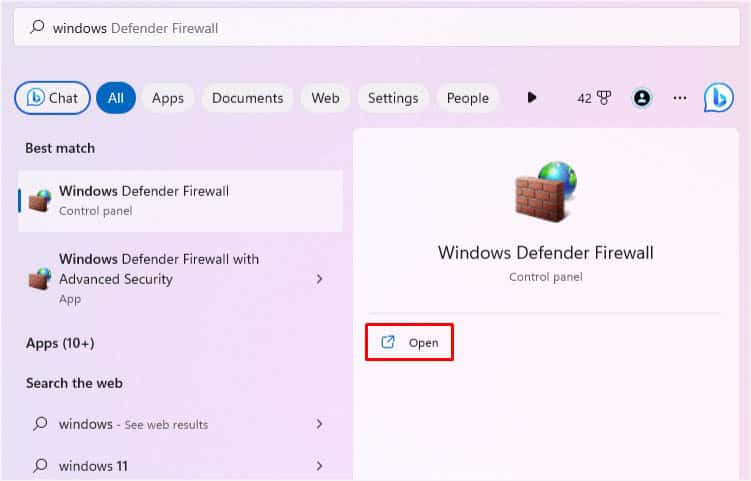Screen dimensions: 751x481
Task: Expand chevron for 'windows 11' suggestion
Action: [x=319, y=465]
